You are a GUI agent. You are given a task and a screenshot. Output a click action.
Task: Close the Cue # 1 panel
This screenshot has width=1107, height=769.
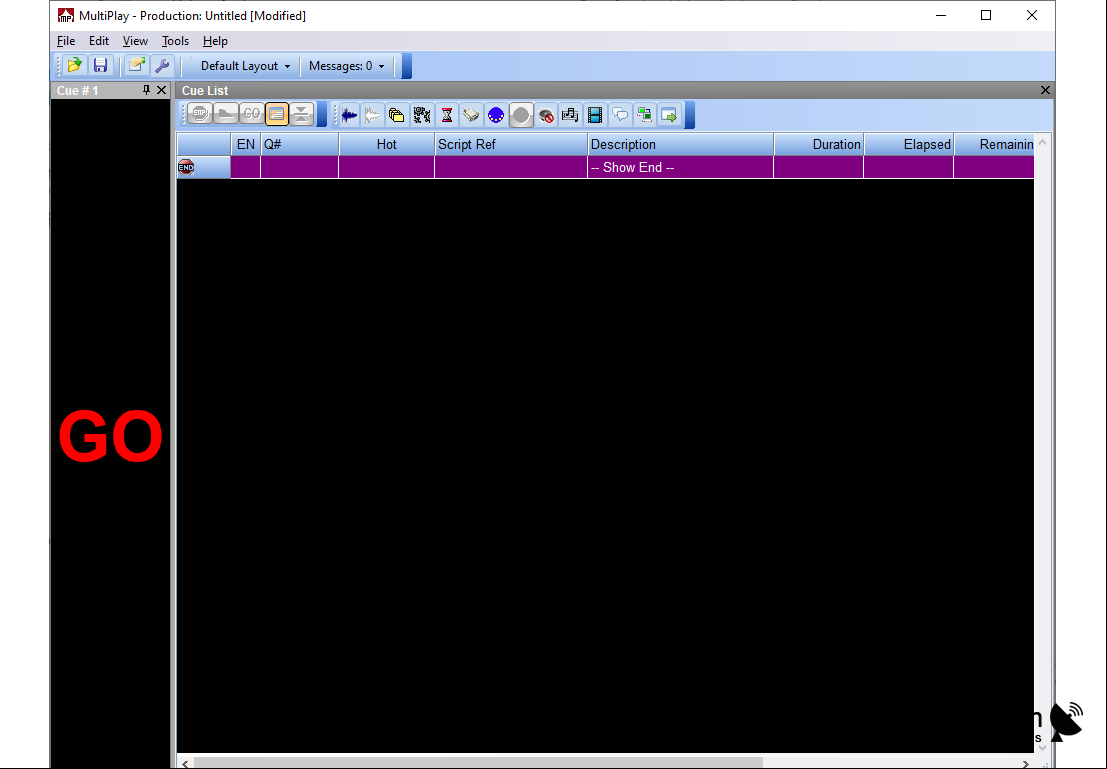click(162, 90)
